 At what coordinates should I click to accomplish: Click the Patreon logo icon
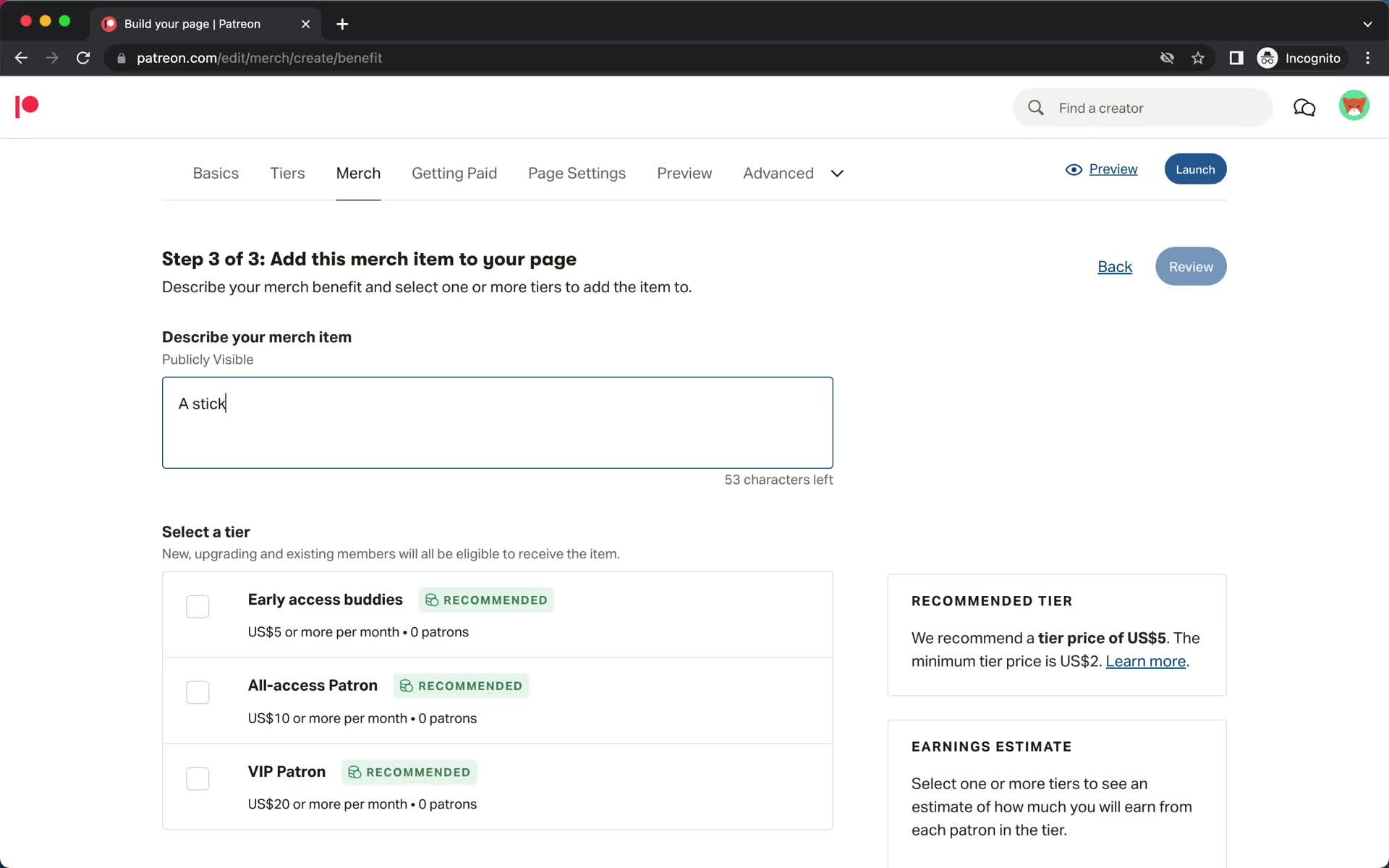27,106
